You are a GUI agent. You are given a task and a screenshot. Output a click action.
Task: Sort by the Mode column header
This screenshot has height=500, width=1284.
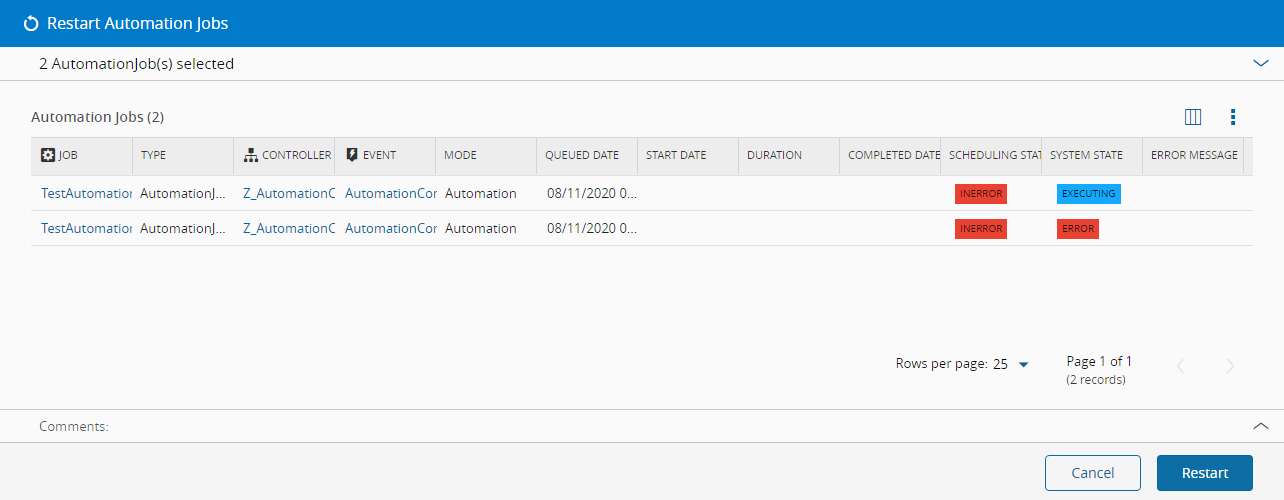pos(460,155)
